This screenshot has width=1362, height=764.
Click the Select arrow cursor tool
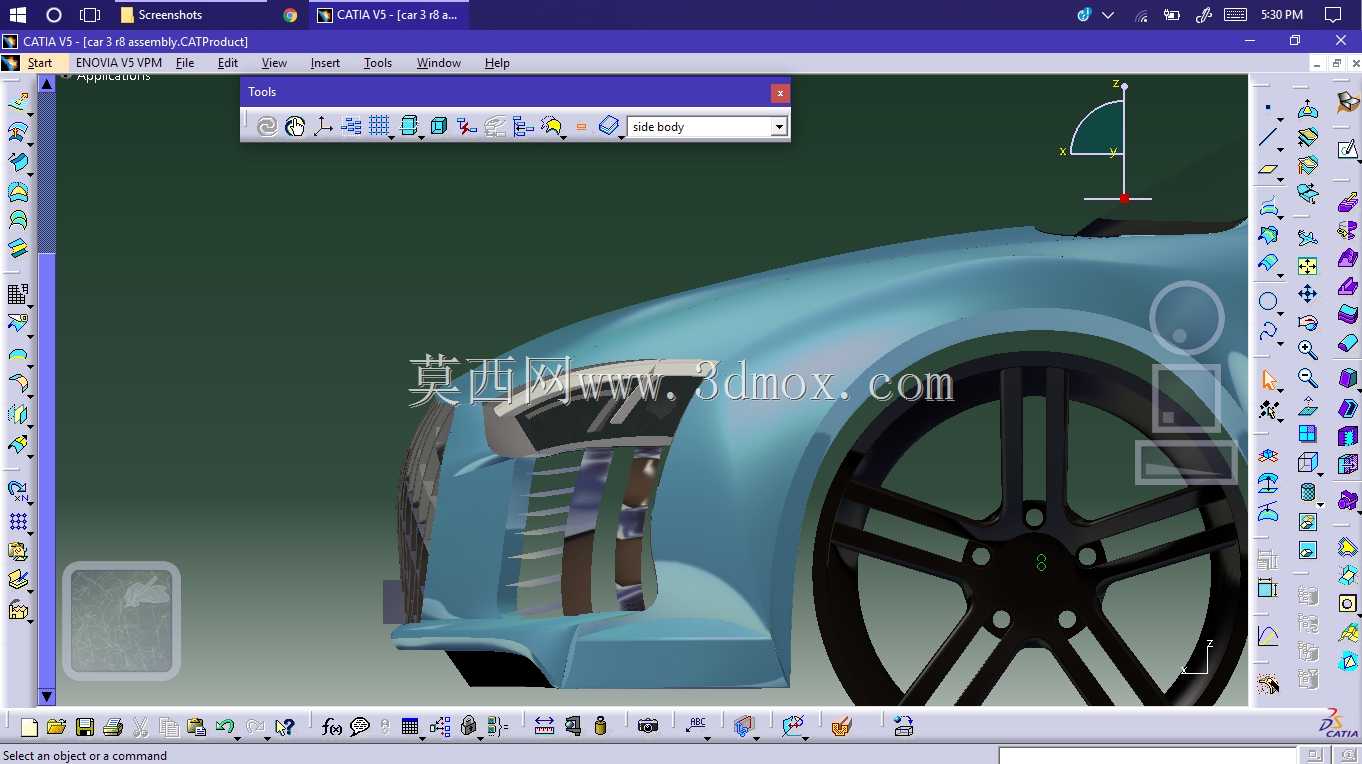pos(1270,380)
